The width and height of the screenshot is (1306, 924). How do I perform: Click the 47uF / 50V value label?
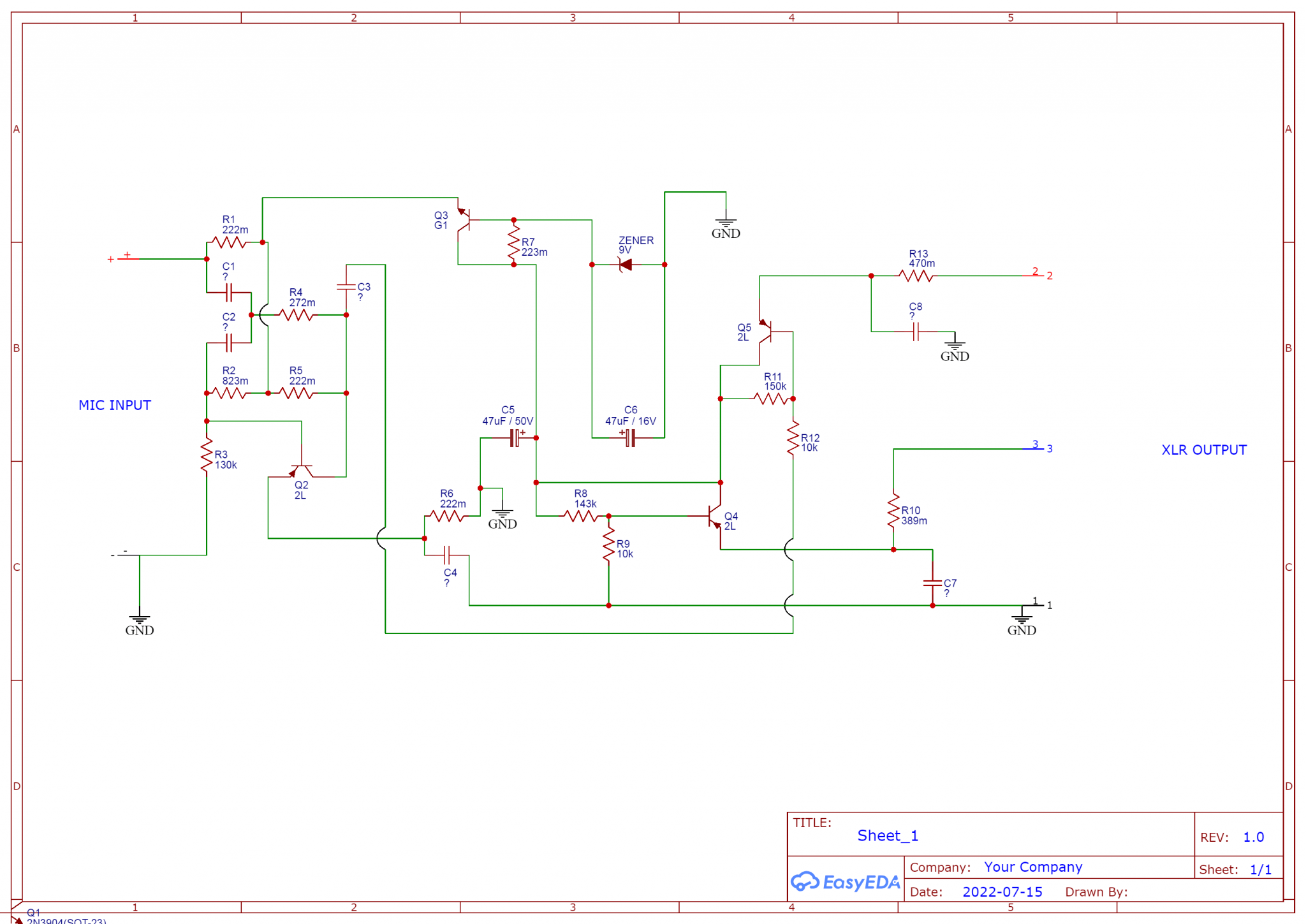(508, 421)
